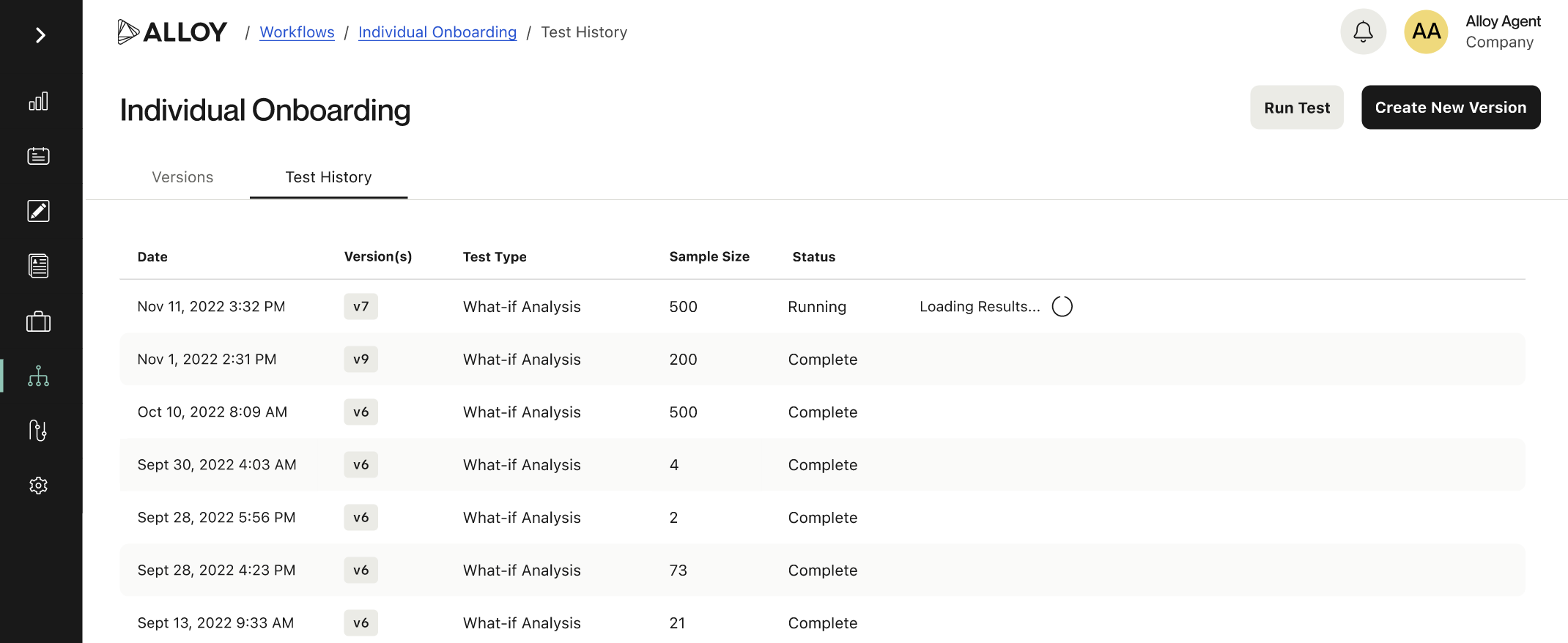Click Complete status on Sept 30 row

(822, 465)
